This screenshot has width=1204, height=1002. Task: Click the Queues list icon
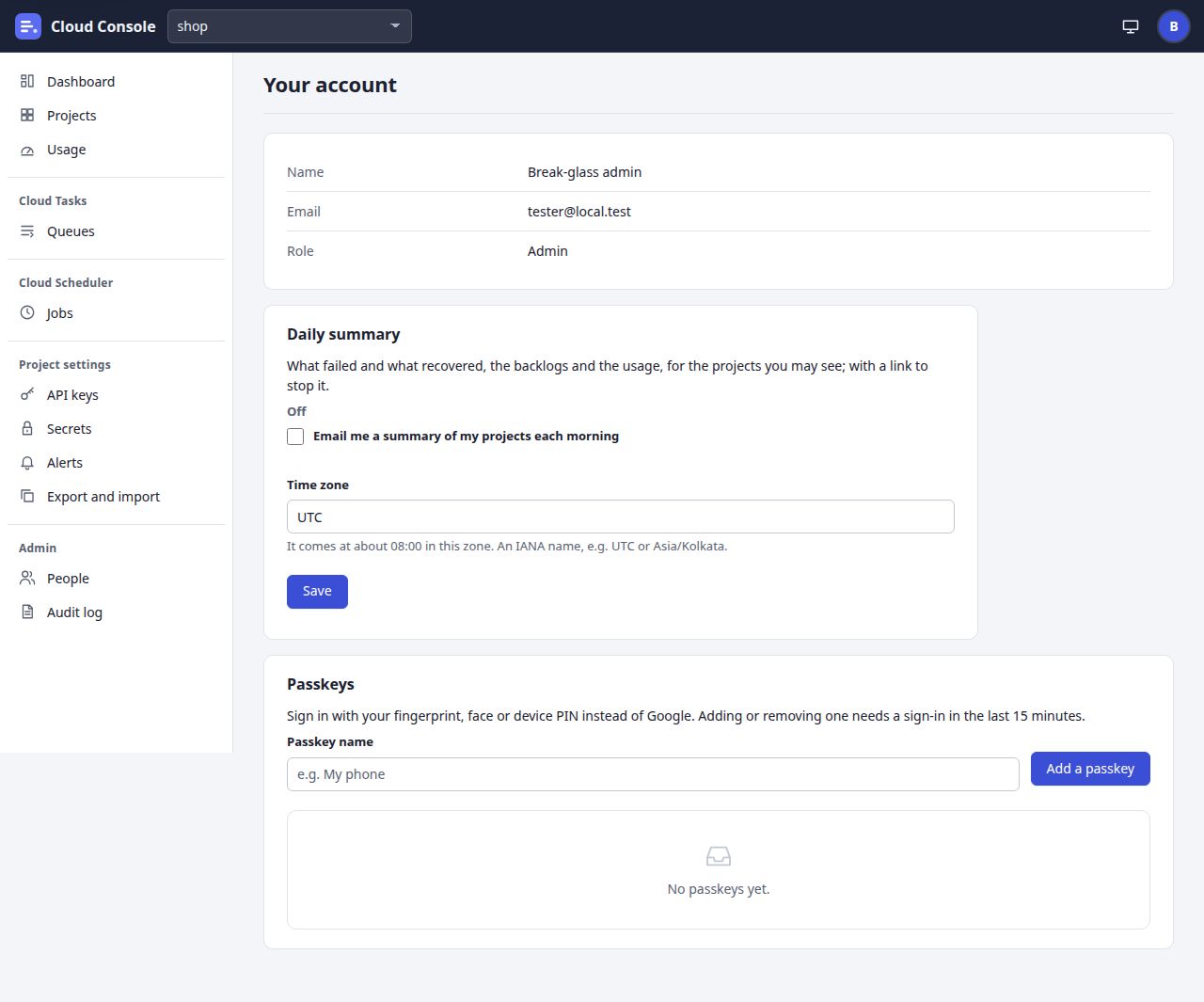(x=27, y=231)
